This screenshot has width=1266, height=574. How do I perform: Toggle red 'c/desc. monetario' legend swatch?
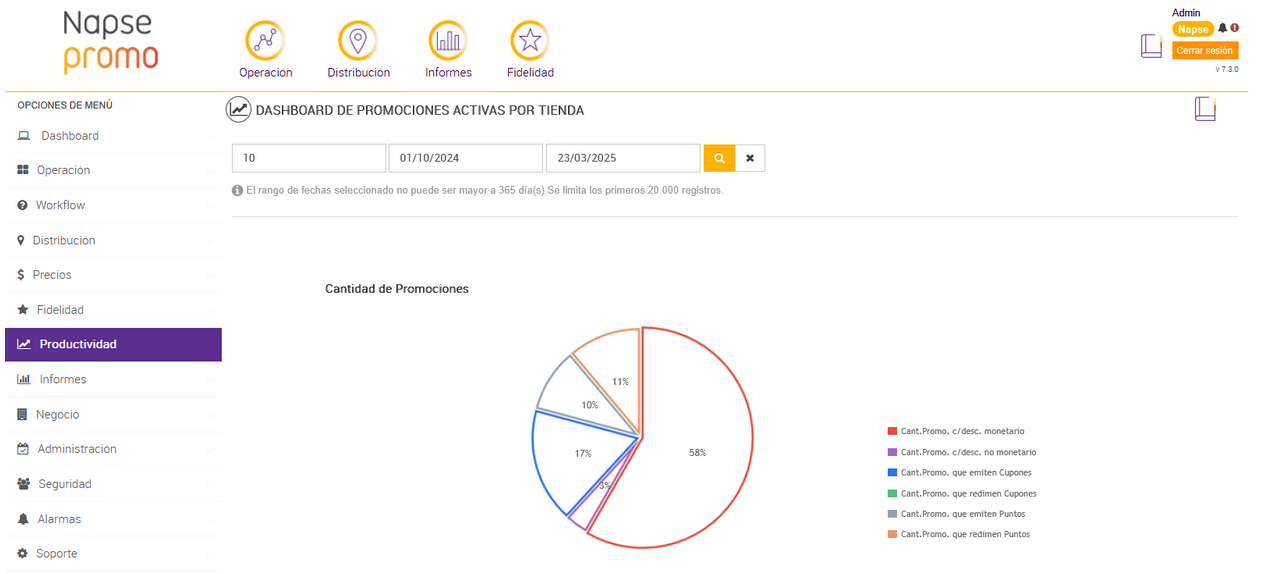[892, 432]
